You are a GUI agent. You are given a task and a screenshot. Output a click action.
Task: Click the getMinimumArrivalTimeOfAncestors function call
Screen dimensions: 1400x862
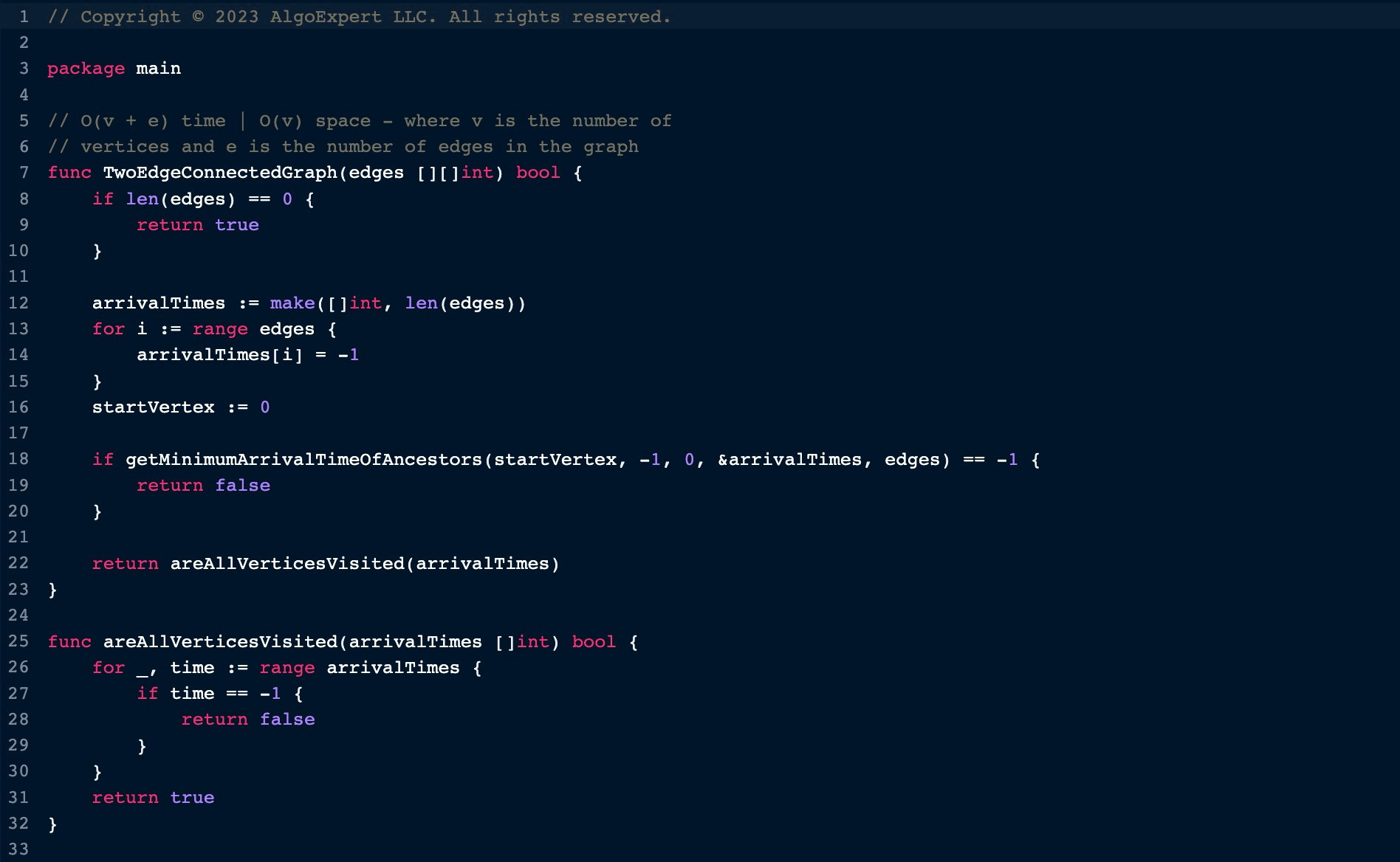[303, 460]
